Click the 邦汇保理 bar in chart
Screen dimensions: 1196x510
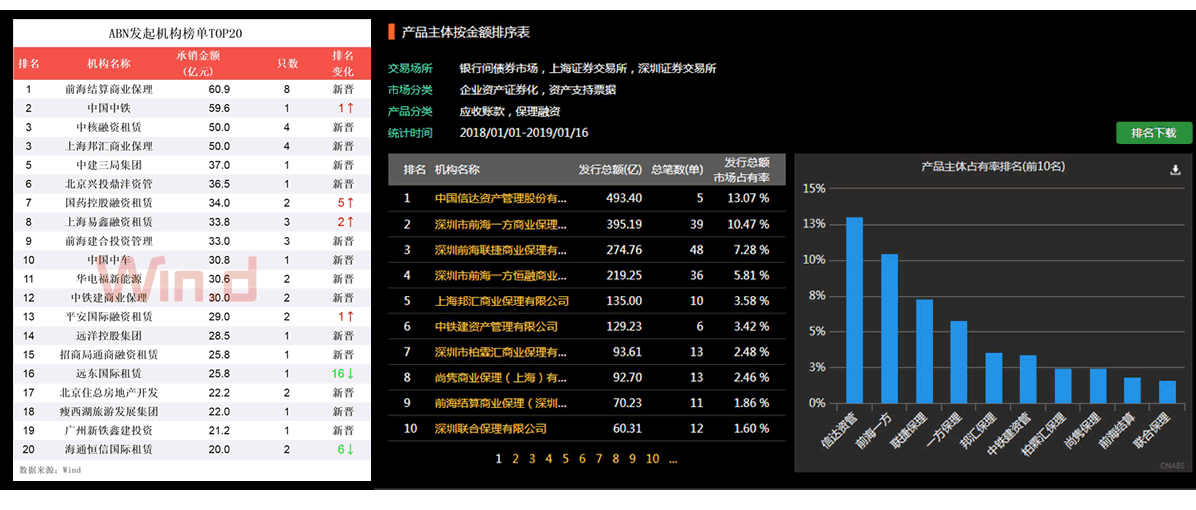(994, 378)
